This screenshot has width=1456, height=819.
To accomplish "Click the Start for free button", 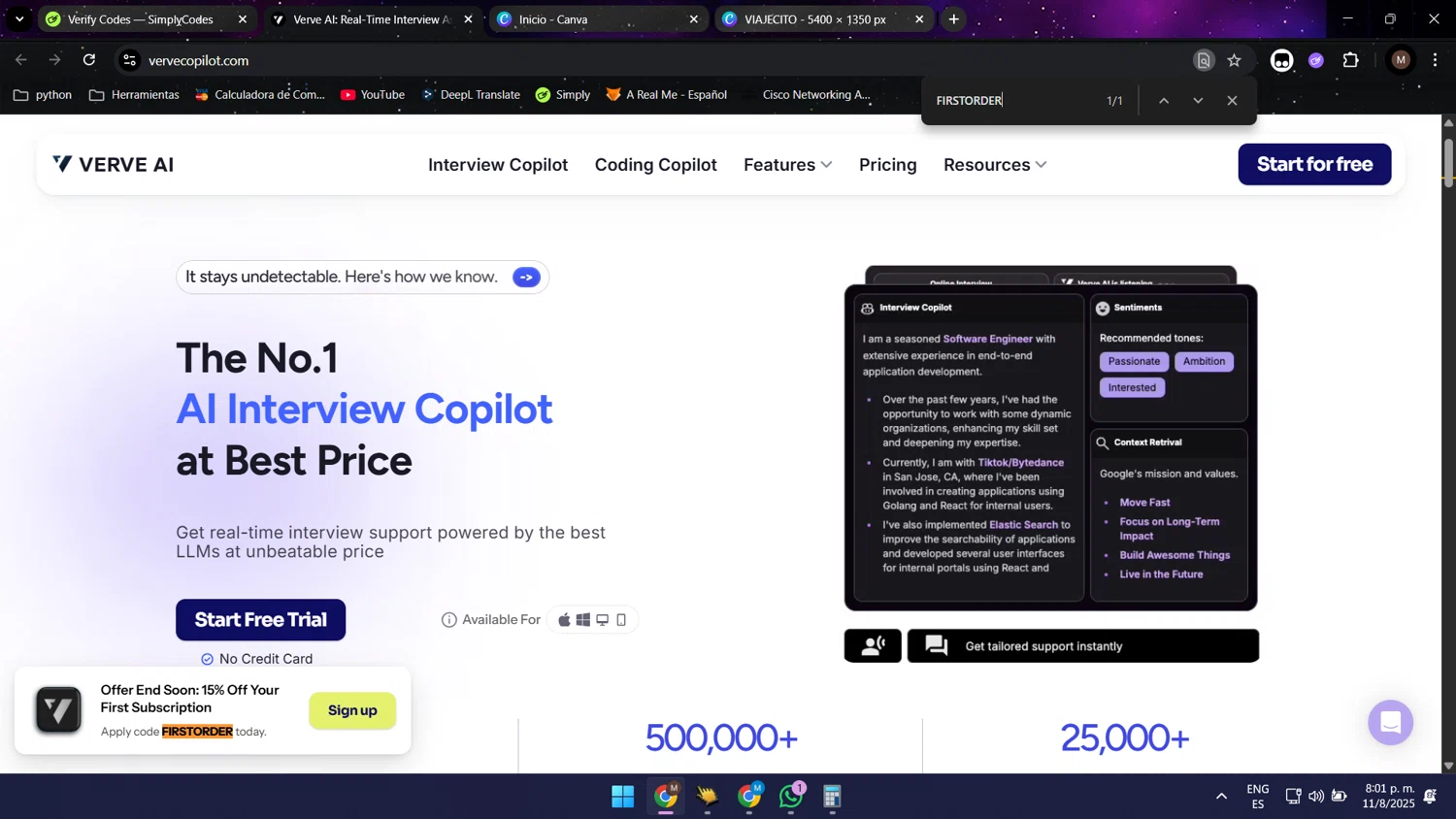I will coord(1314,164).
